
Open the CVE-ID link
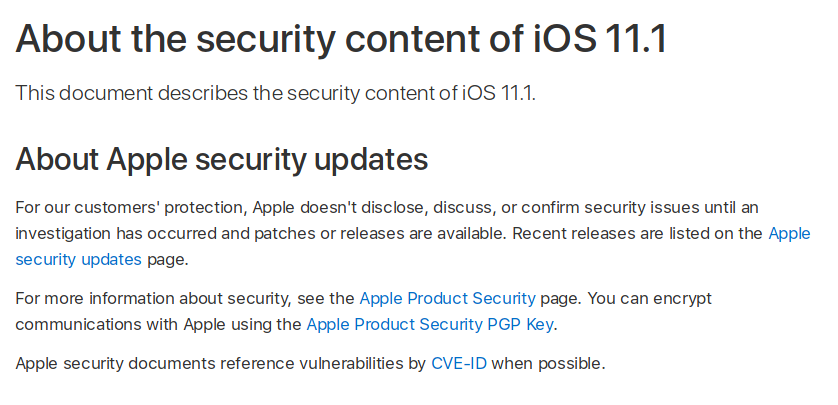tap(459, 363)
